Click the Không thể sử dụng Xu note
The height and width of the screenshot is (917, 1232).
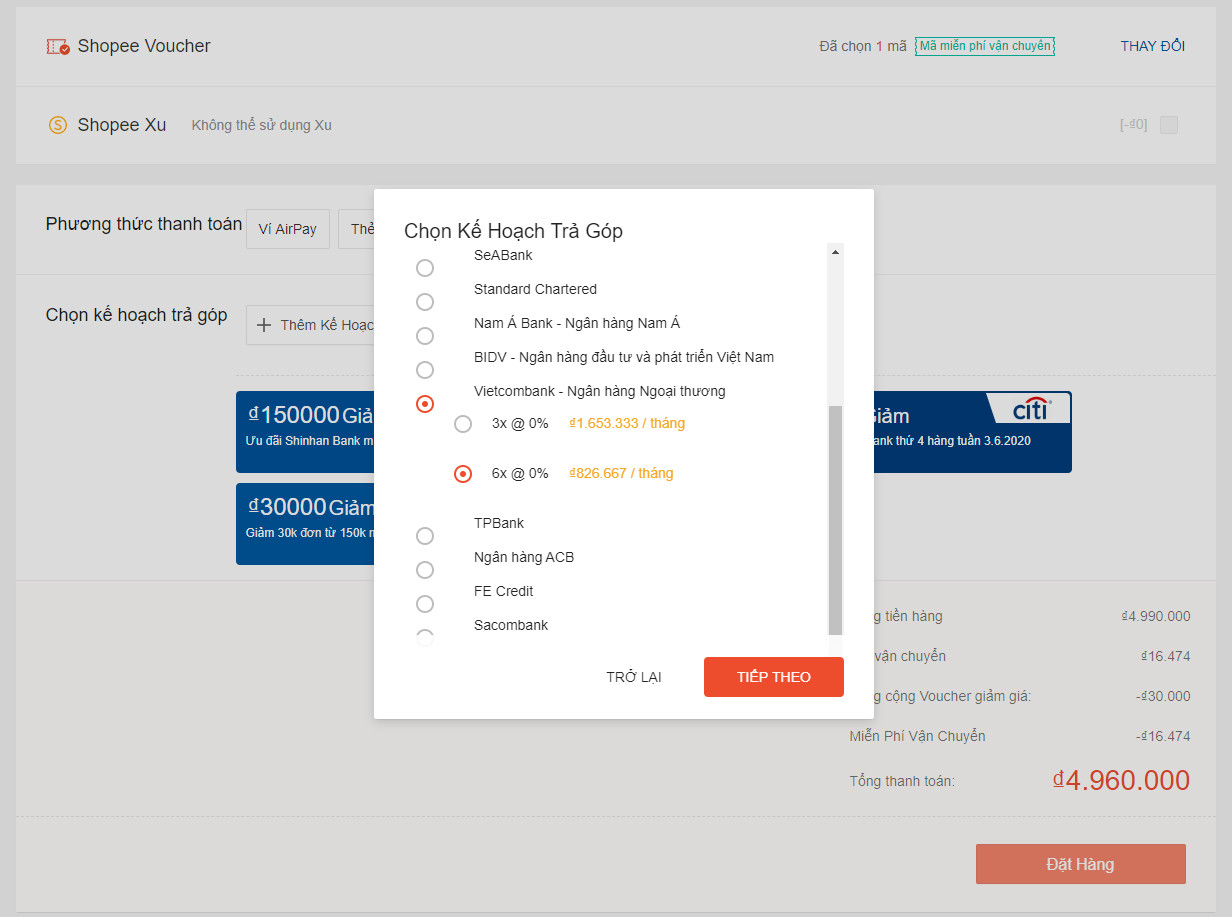pyautogui.click(x=262, y=125)
